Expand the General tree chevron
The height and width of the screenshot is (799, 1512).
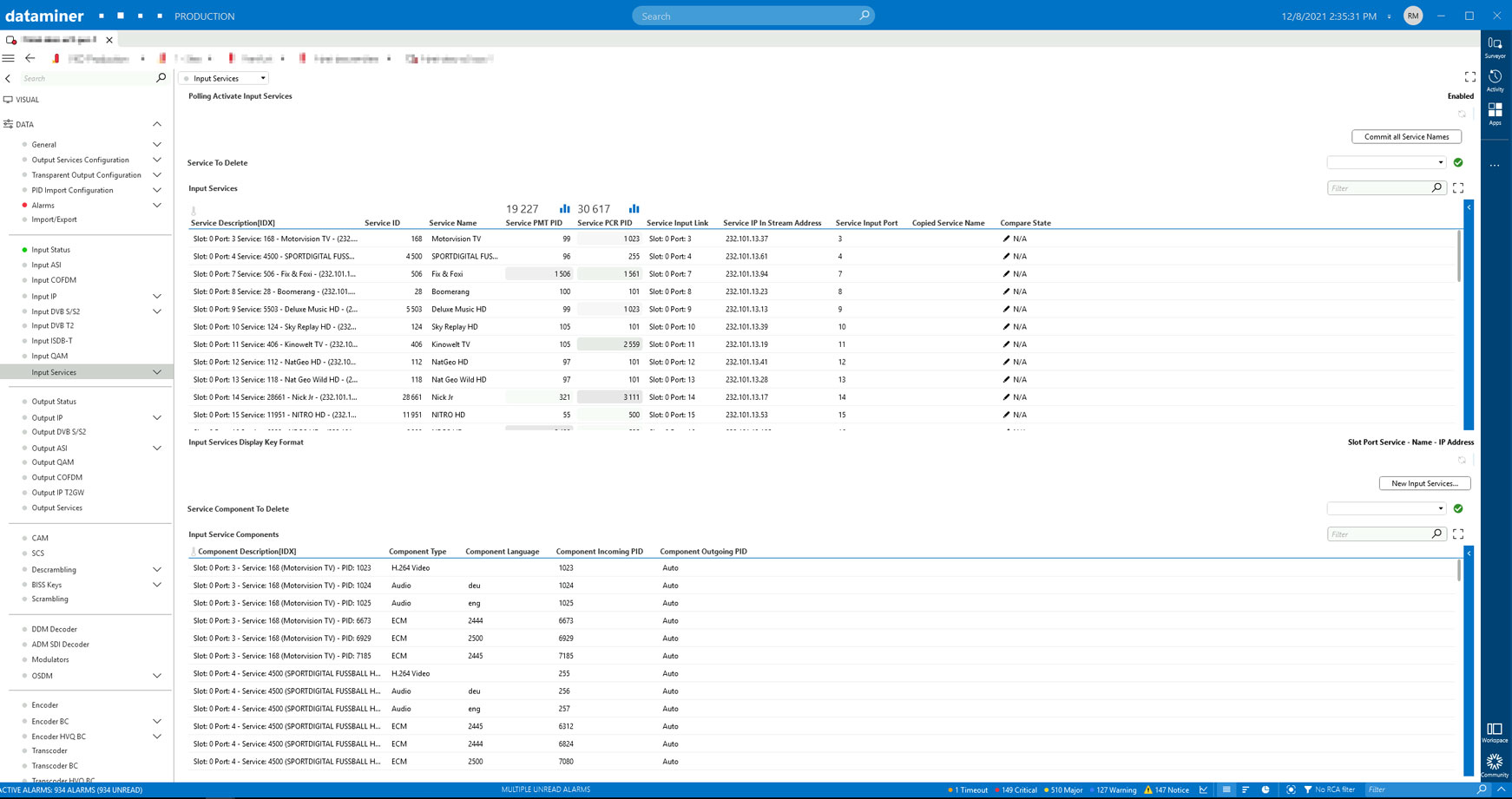point(157,145)
